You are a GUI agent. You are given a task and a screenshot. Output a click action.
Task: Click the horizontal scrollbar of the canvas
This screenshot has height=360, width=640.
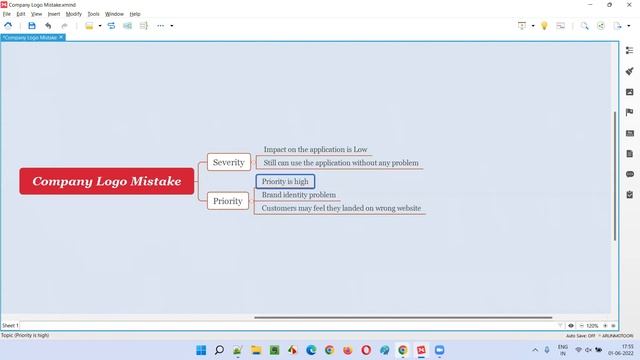point(403,317)
